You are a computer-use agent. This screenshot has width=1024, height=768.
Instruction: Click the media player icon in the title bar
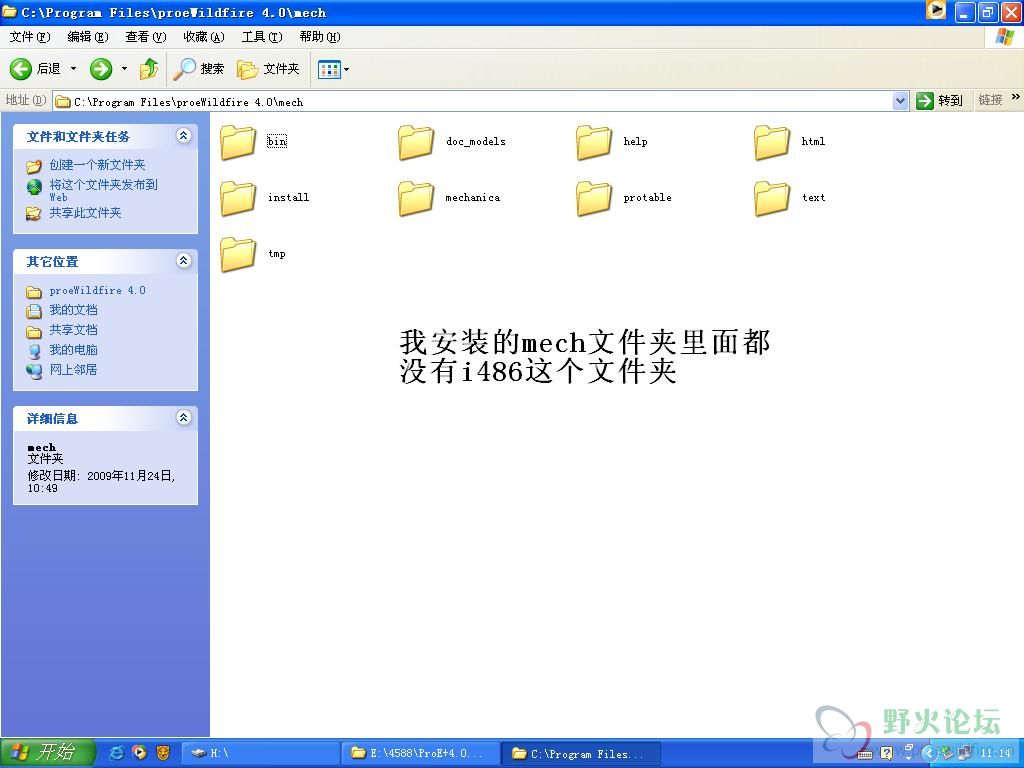936,10
